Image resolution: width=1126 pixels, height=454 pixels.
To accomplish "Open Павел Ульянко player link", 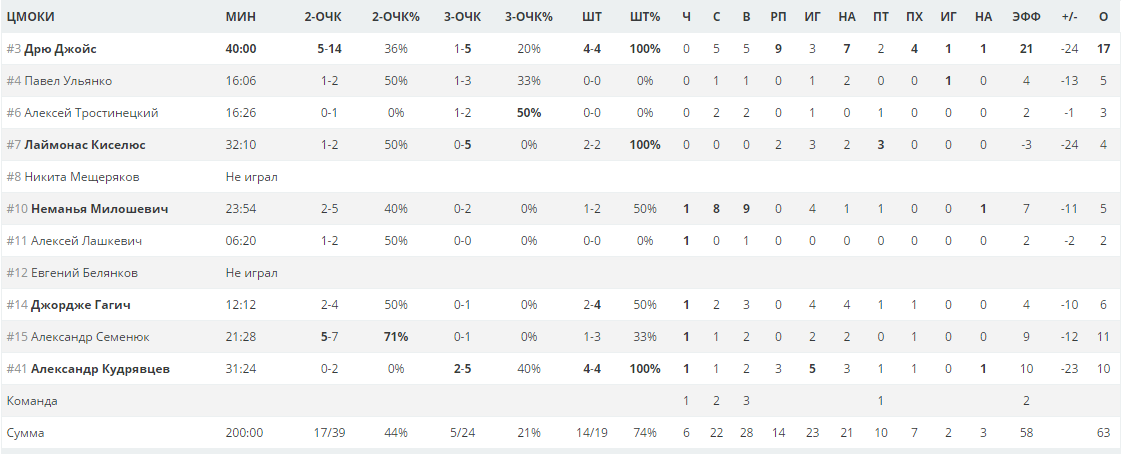I will coord(68,81).
